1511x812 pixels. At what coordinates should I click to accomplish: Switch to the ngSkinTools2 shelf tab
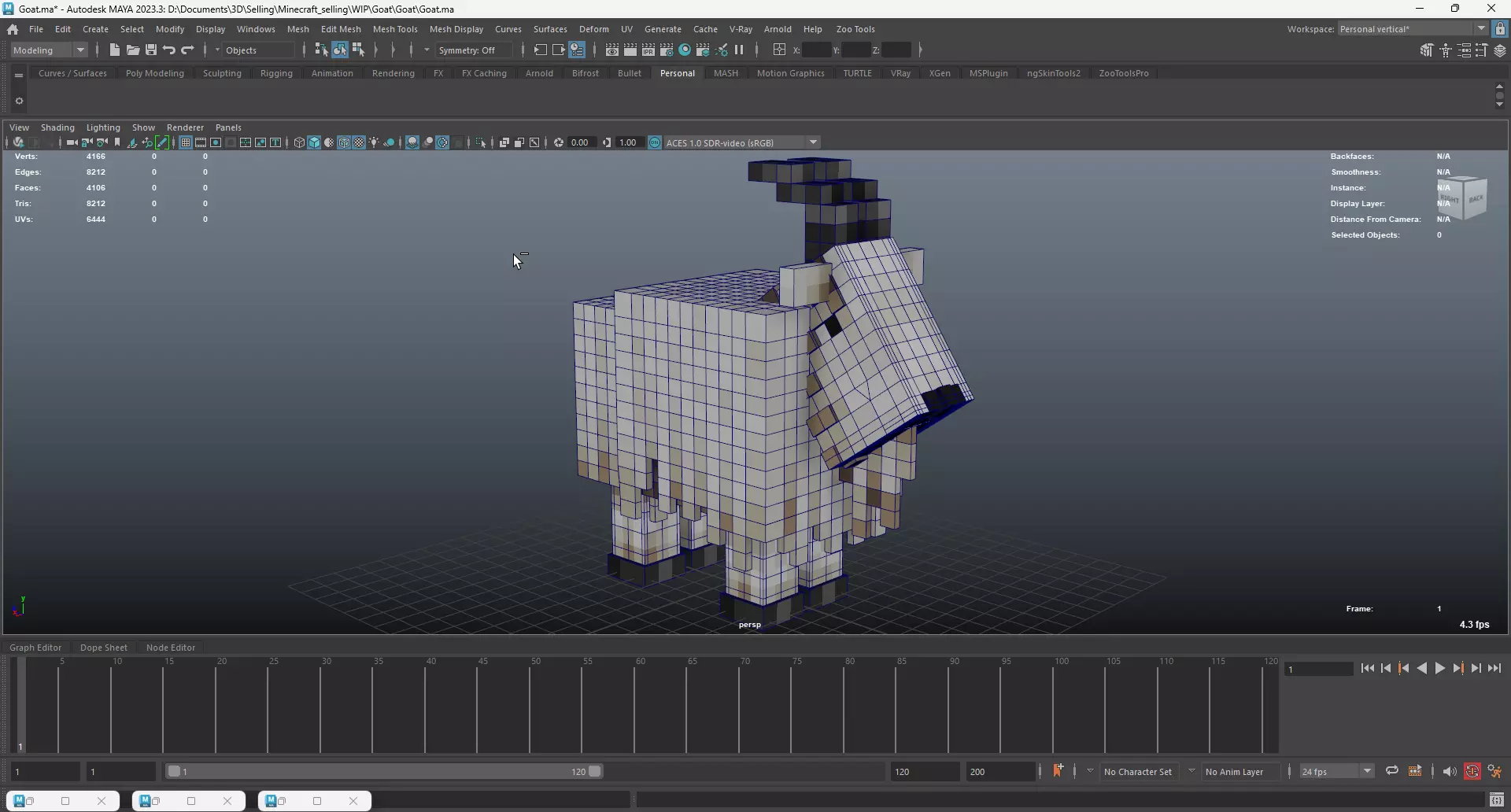click(1054, 73)
